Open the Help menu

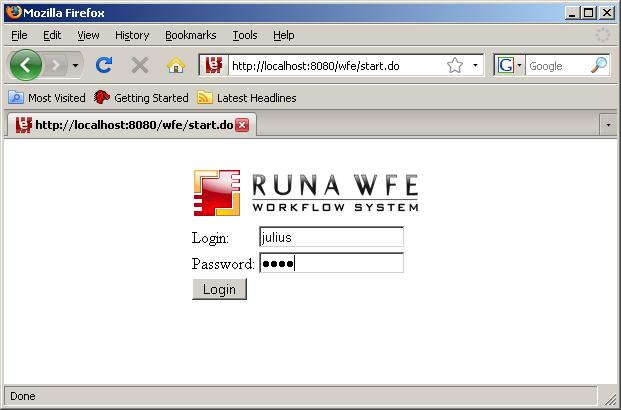click(284, 35)
